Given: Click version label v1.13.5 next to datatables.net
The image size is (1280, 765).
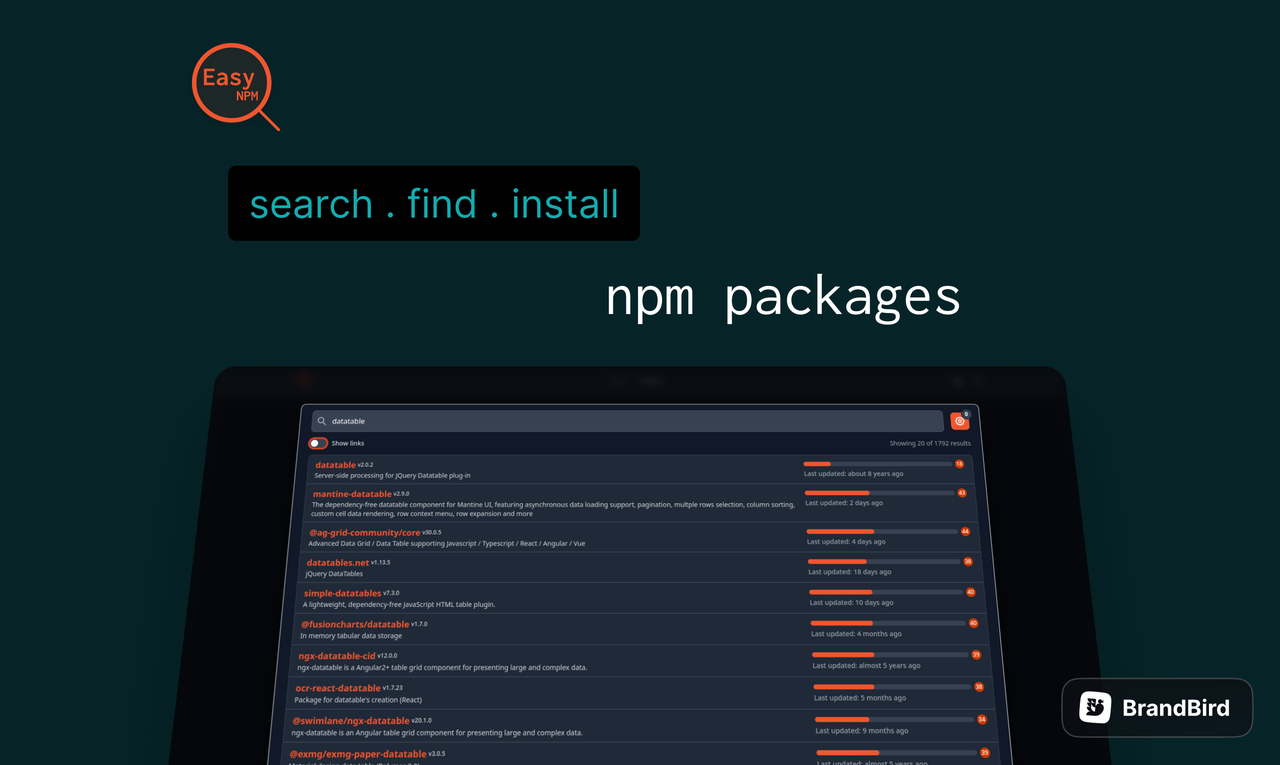Looking at the screenshot, I should (x=380, y=562).
